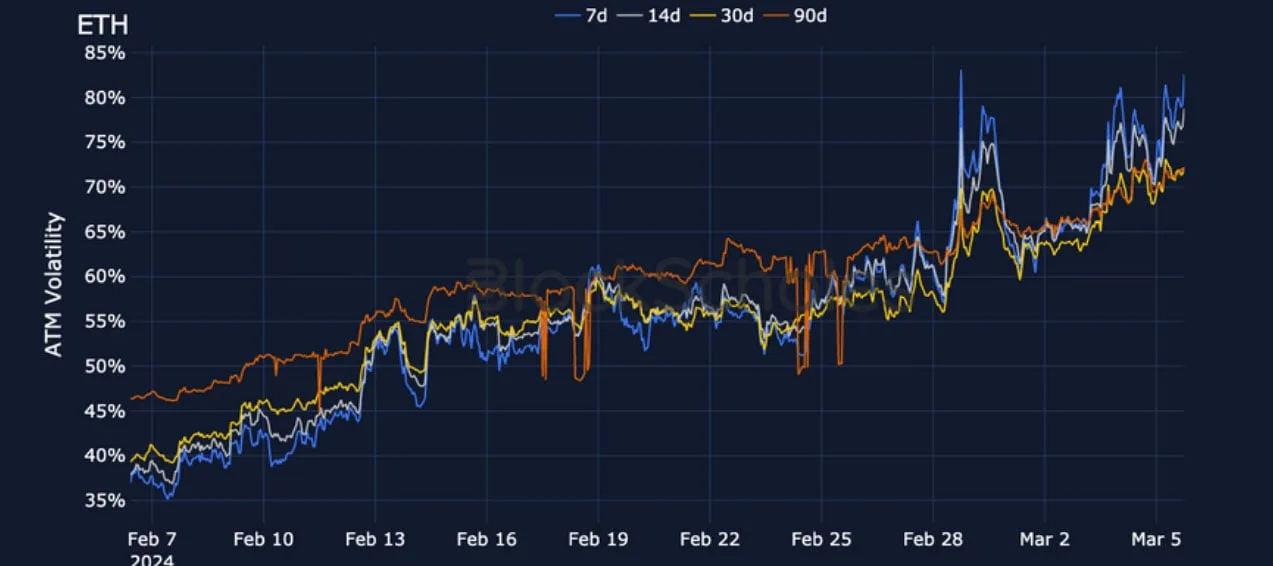Click the 45% y-axis label
Screen dimensions: 1273x566
click(x=104, y=411)
